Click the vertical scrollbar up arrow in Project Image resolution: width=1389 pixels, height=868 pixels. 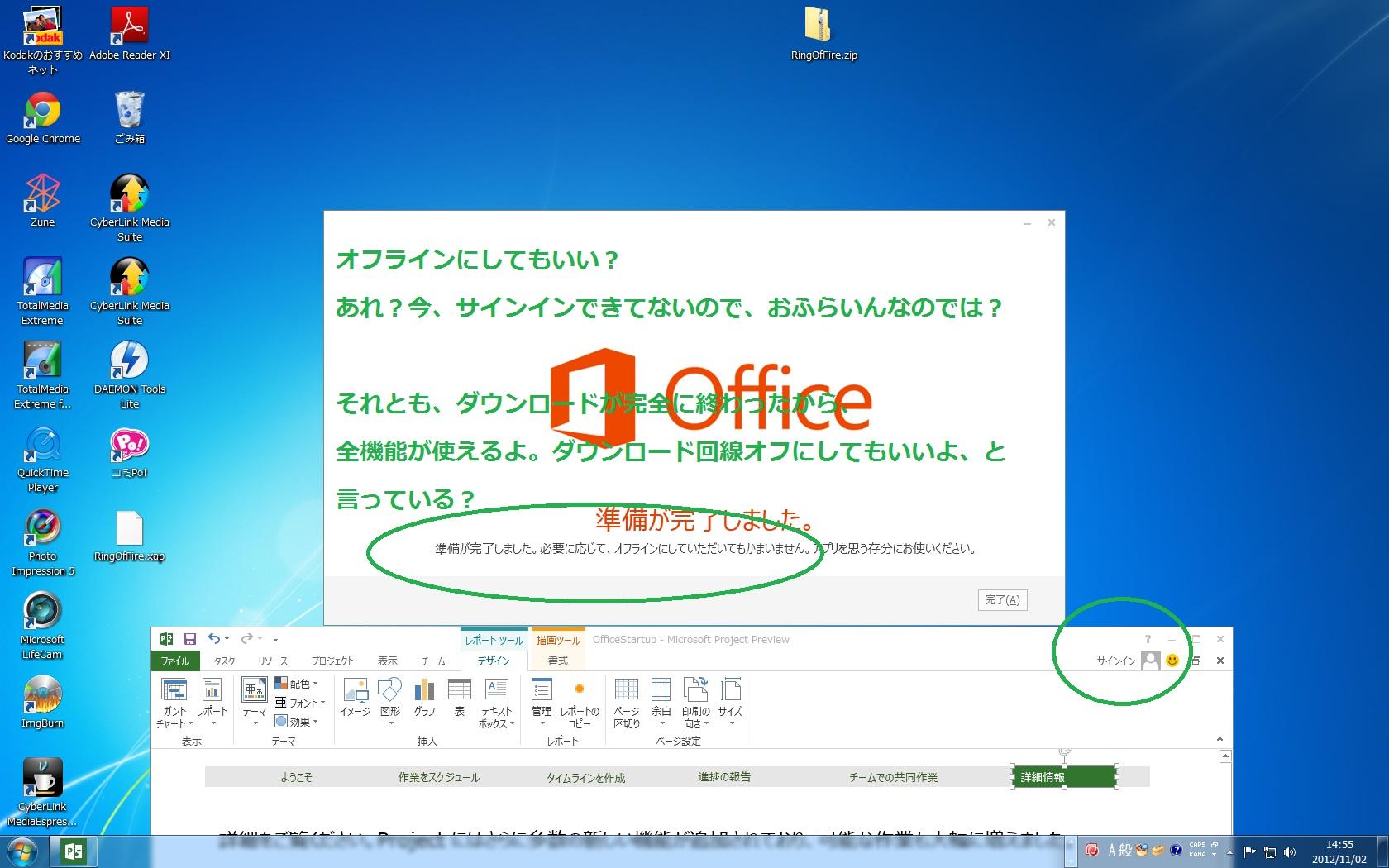[x=1226, y=756]
